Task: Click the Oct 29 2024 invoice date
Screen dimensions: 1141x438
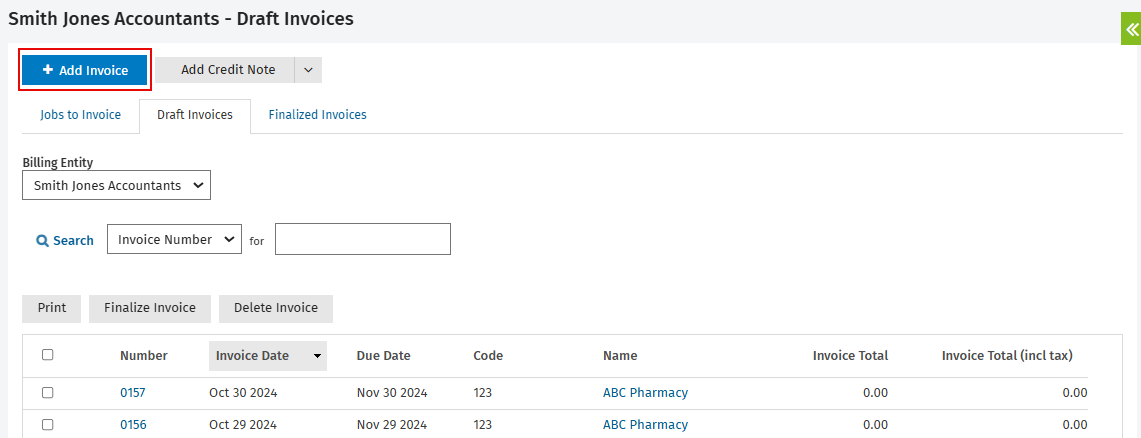Action: pyautogui.click(x=243, y=425)
